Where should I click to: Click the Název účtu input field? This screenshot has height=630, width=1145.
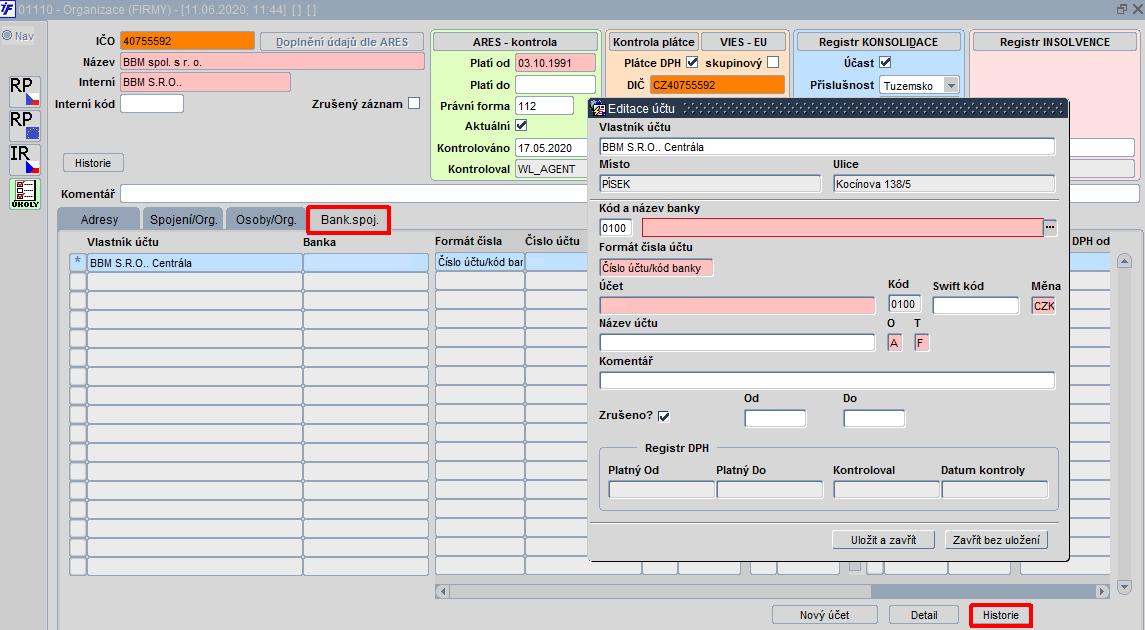[x=737, y=342]
